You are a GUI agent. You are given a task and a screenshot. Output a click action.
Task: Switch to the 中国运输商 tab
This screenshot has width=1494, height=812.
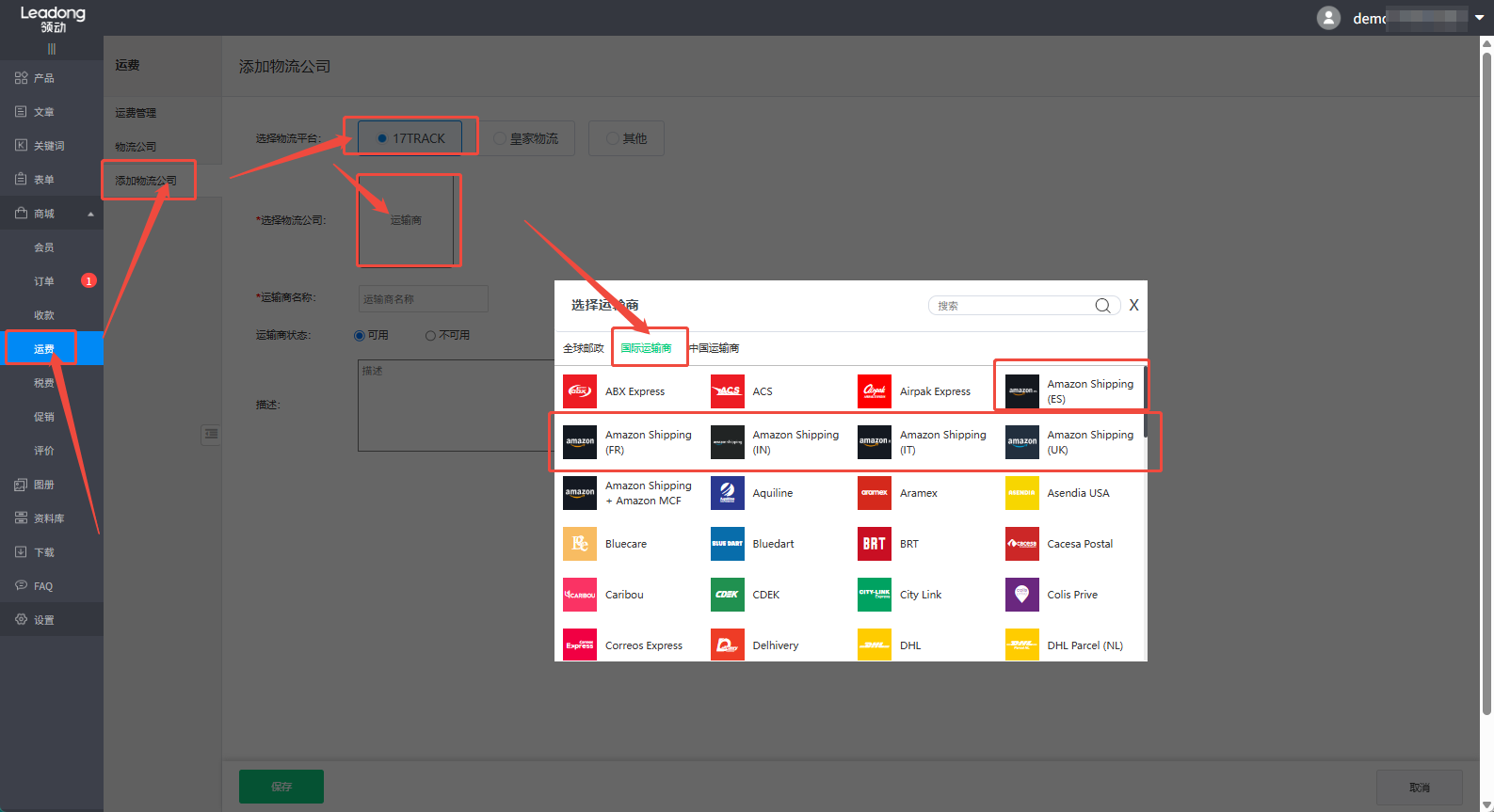[715, 348]
